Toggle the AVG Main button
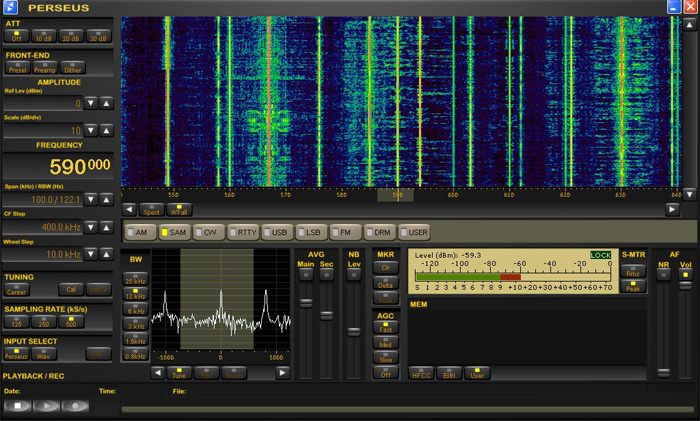 coord(306,275)
